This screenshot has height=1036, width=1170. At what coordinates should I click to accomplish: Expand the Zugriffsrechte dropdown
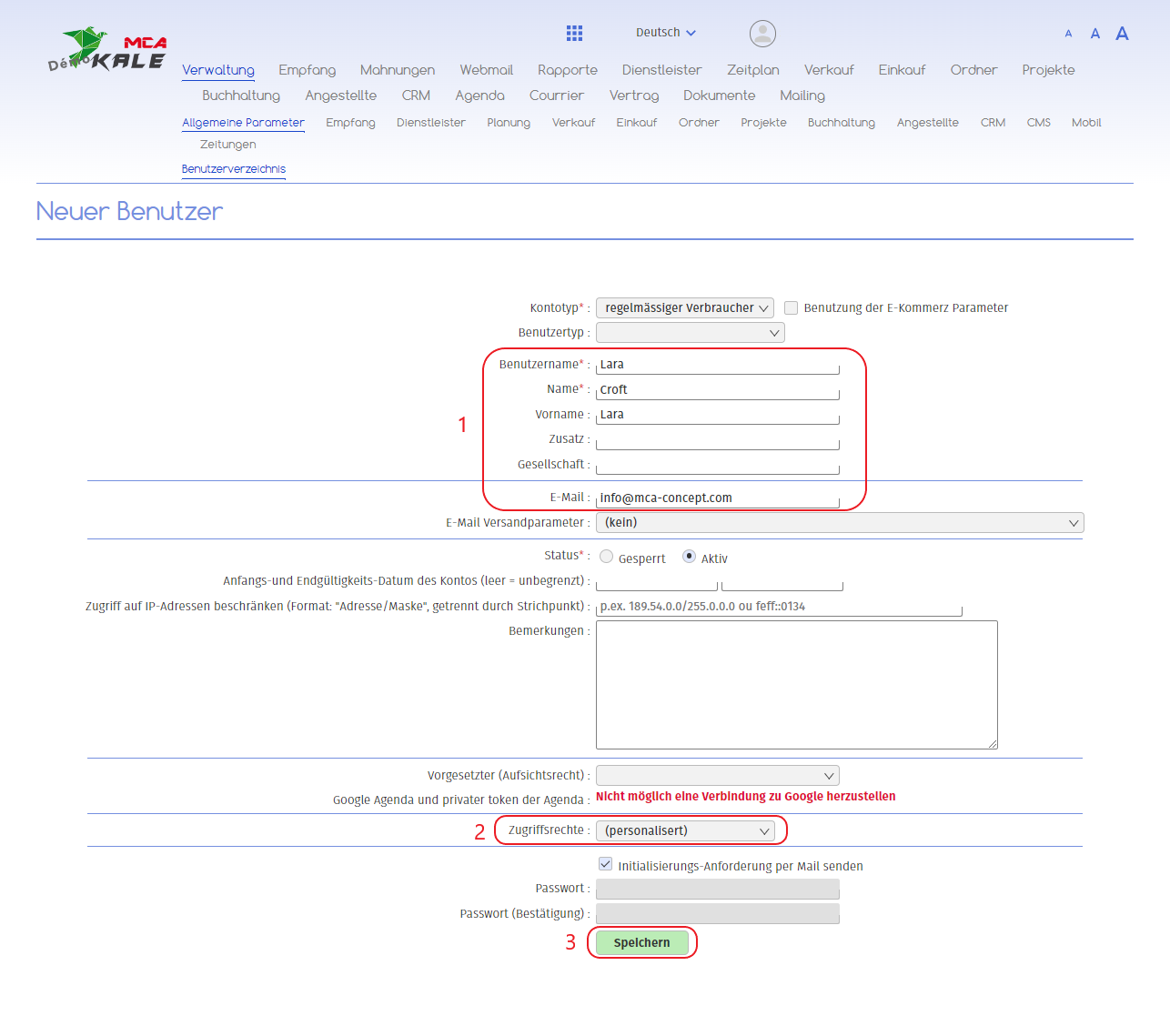(x=684, y=830)
